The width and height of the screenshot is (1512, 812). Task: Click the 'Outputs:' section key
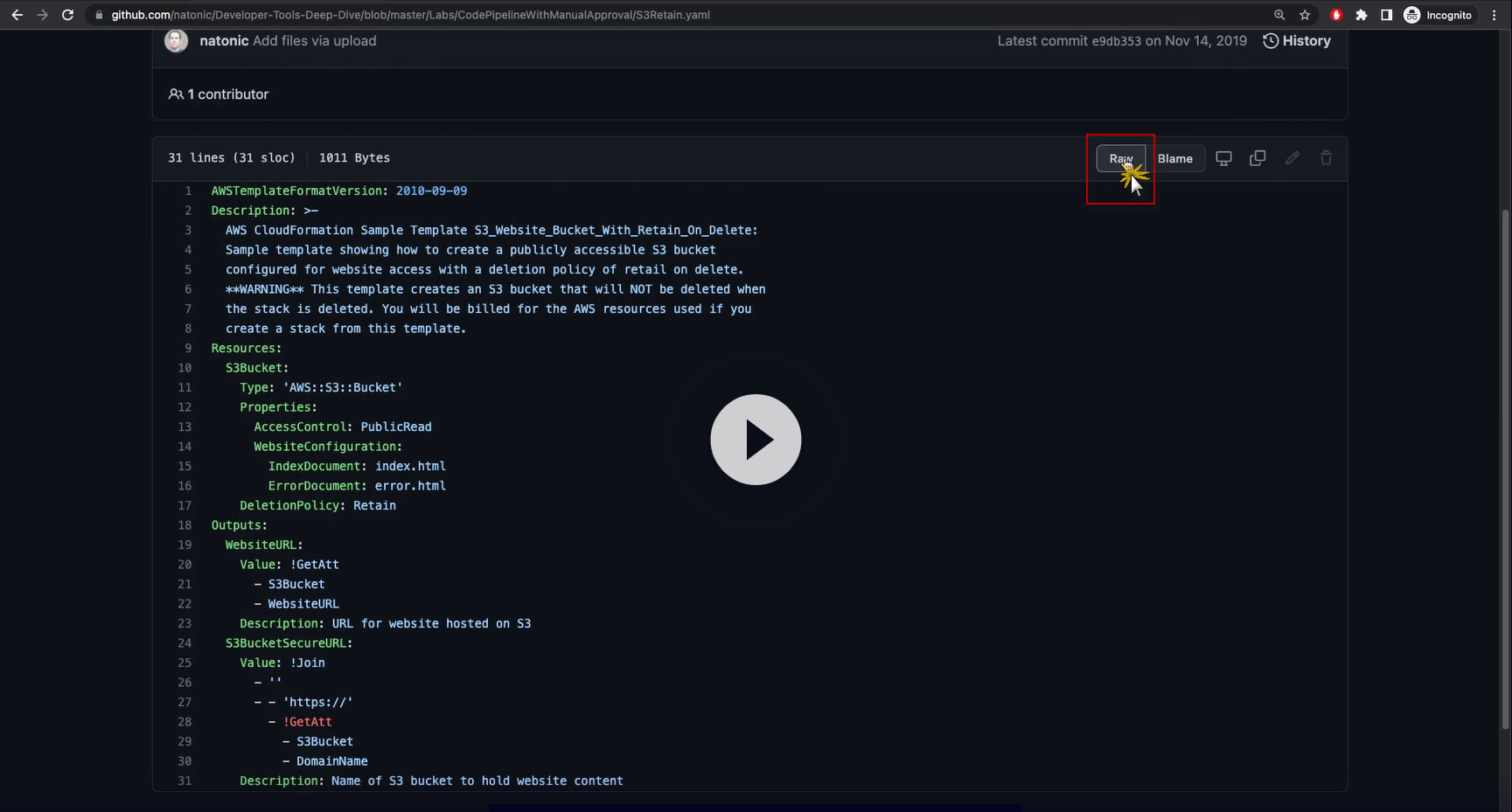pos(240,525)
